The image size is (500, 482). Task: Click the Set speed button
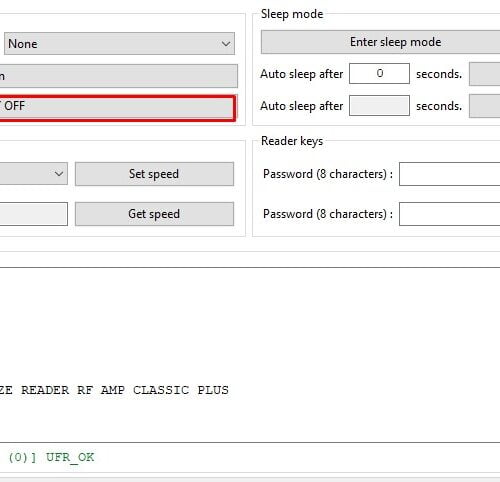pyautogui.click(x=154, y=174)
